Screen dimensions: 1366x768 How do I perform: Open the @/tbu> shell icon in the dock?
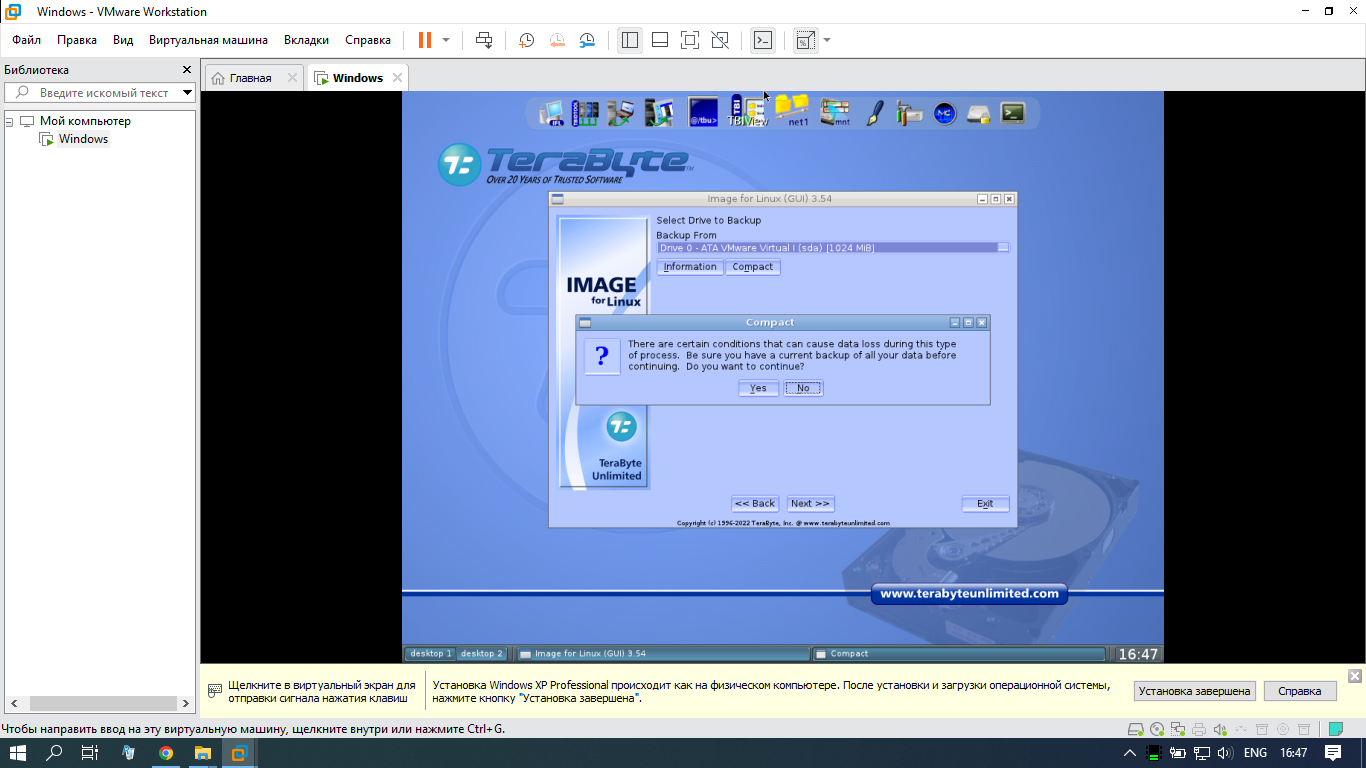(x=703, y=113)
